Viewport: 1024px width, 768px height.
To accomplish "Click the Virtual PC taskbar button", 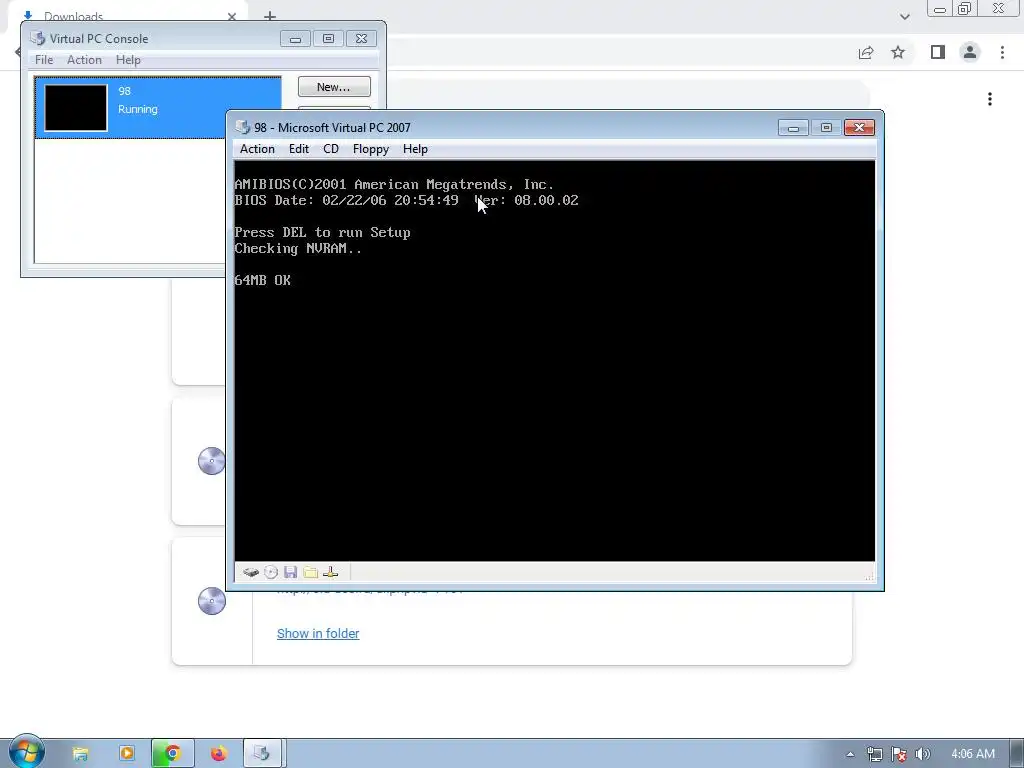I will [x=263, y=754].
